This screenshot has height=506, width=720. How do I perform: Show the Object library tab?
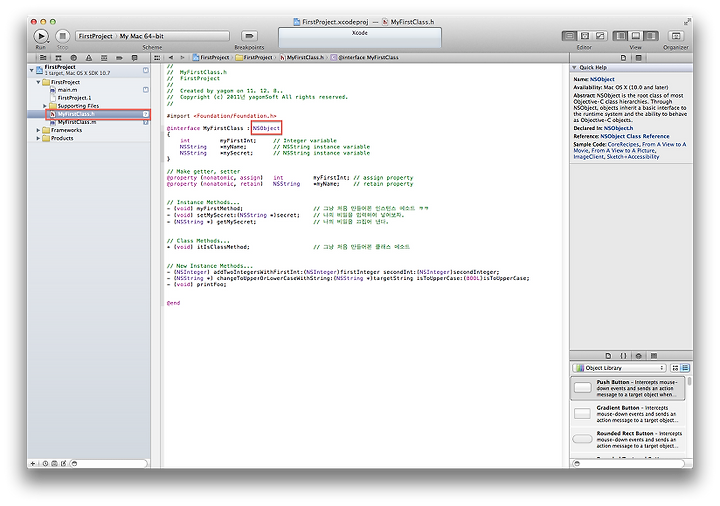638,356
